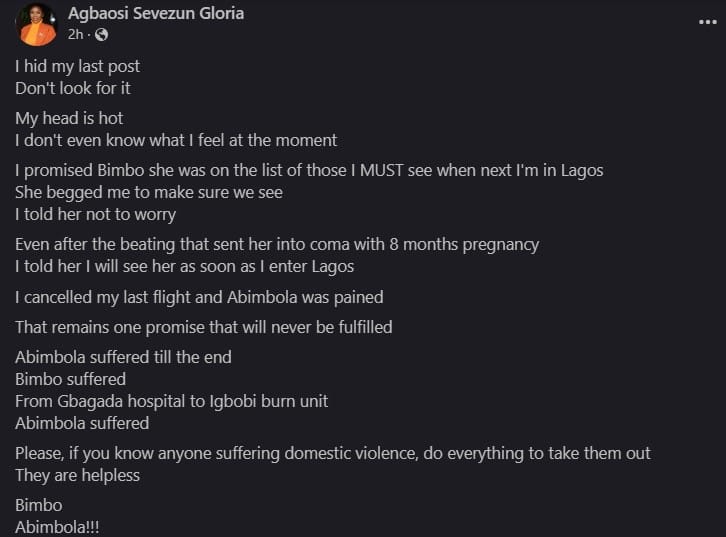Click the line about one promise never fulfilled

[x=203, y=327]
